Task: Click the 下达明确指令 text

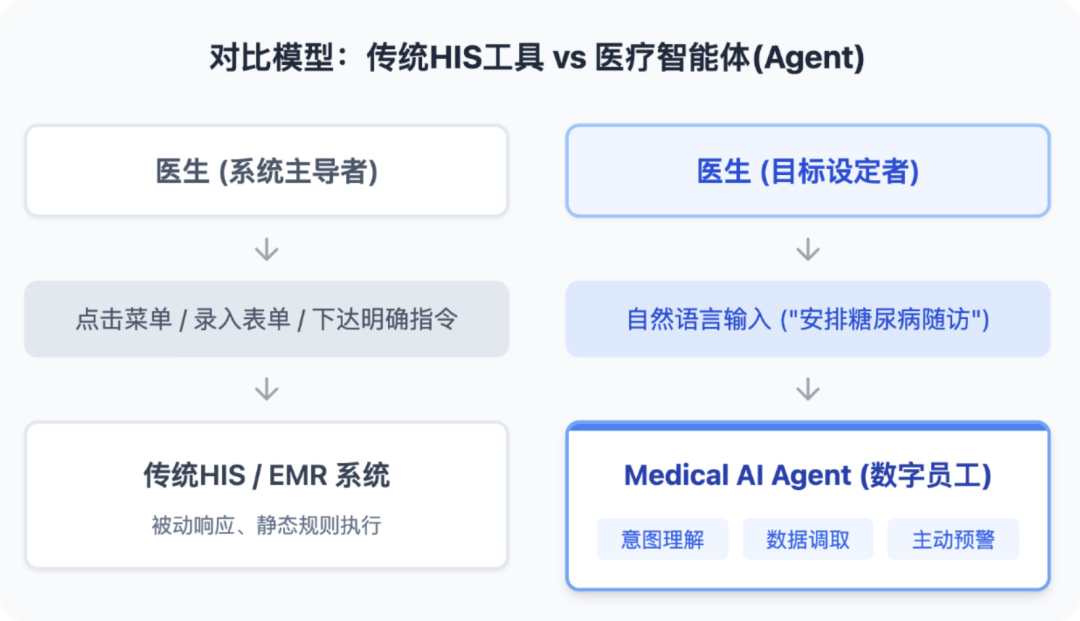Action: tap(385, 320)
